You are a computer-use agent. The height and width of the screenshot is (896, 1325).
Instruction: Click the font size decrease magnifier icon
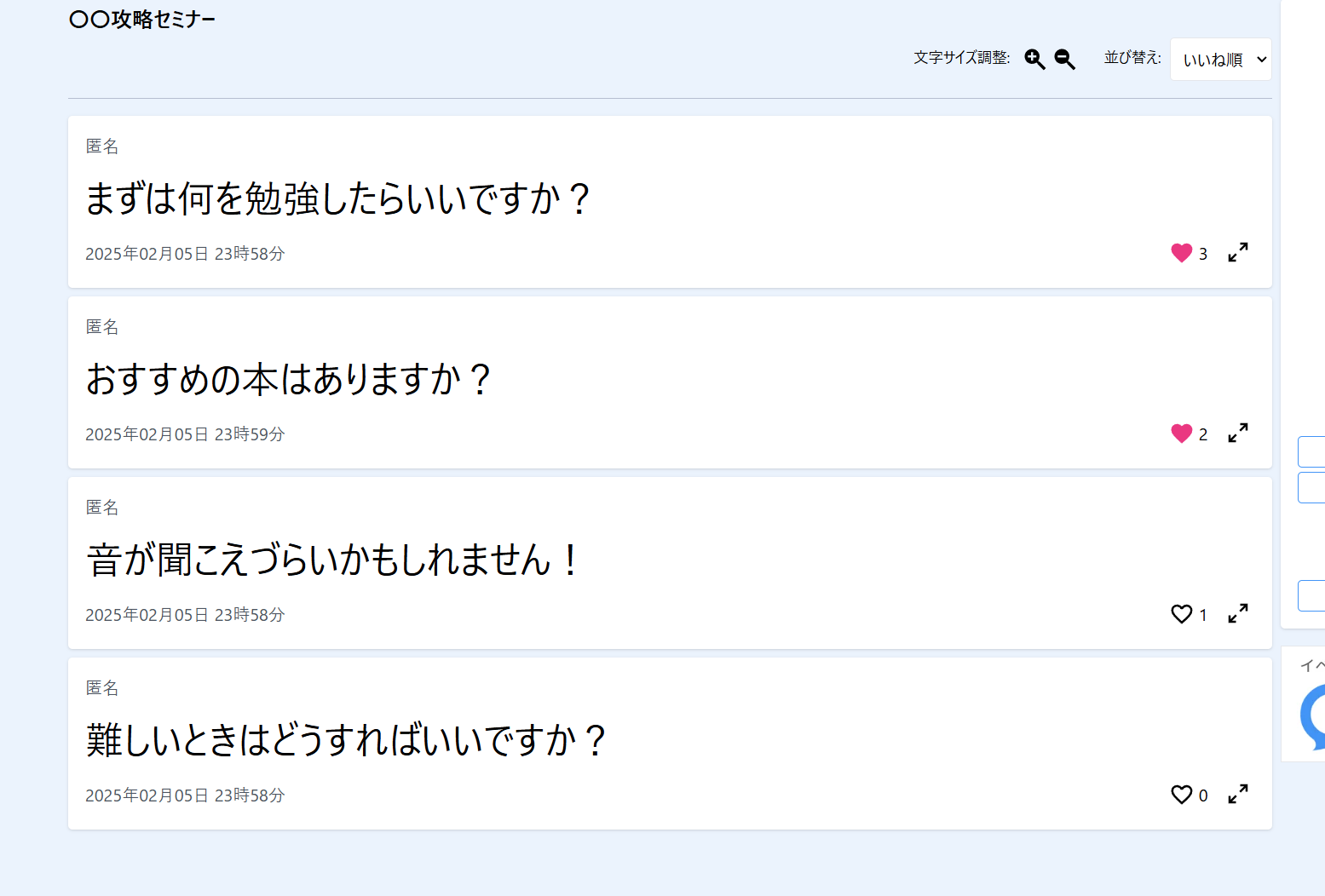tap(1063, 59)
